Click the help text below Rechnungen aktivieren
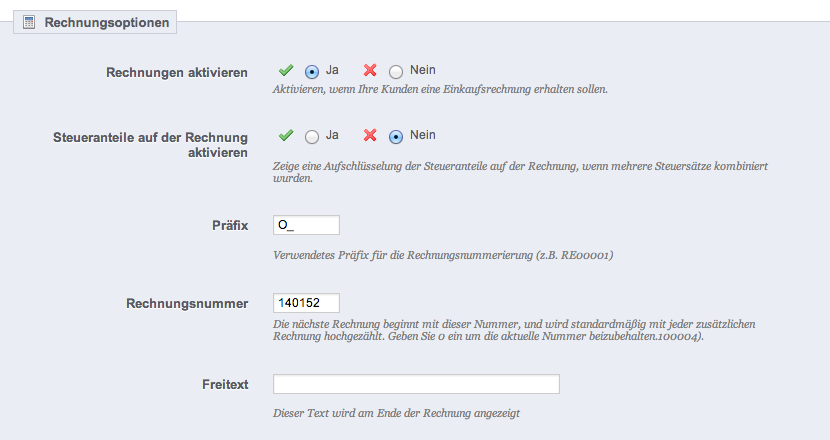Image resolution: width=830 pixels, height=440 pixels. point(440,89)
